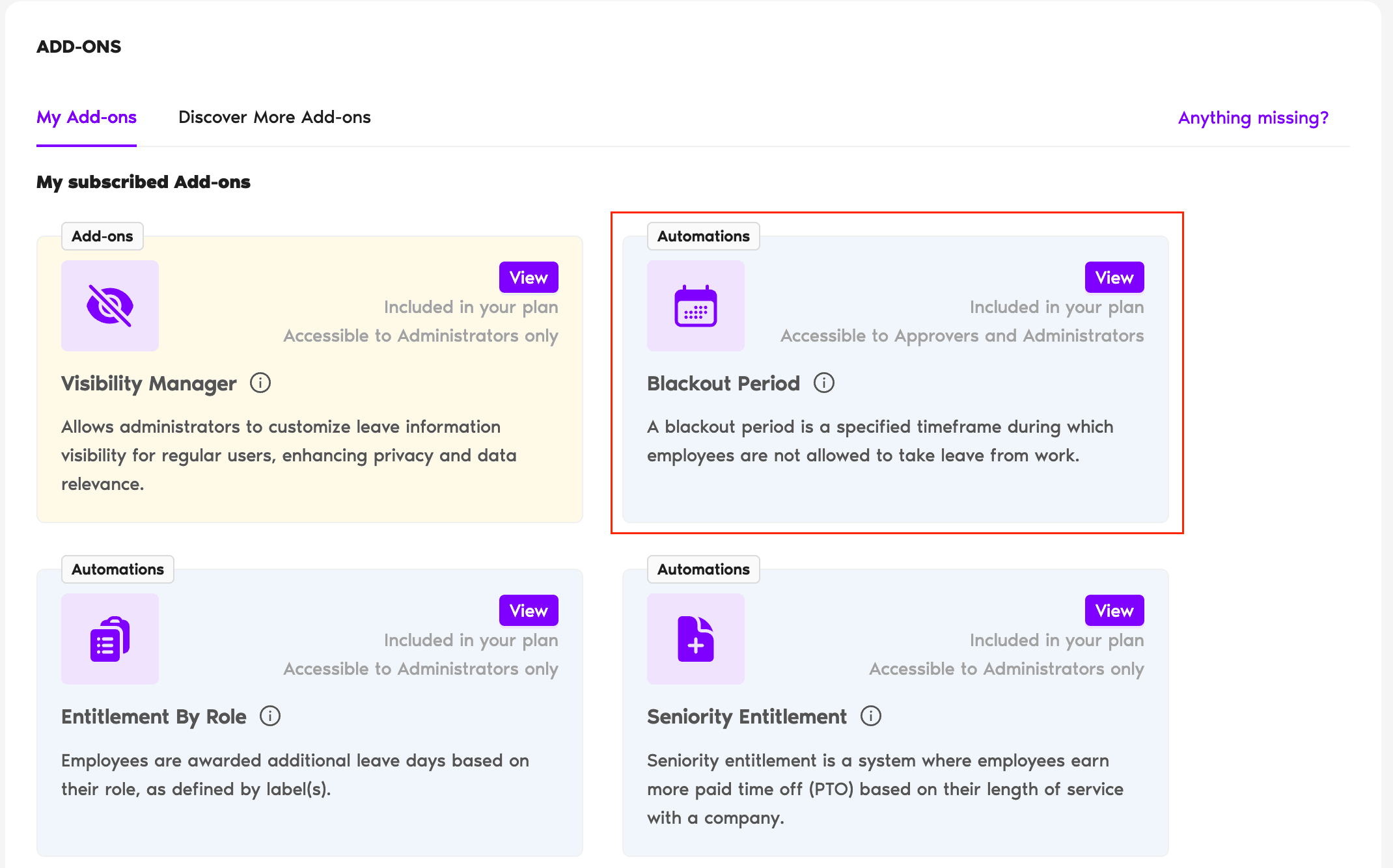The width and height of the screenshot is (1393, 868).
Task: View the Seniority Entitlement add-on
Action: point(1114,610)
